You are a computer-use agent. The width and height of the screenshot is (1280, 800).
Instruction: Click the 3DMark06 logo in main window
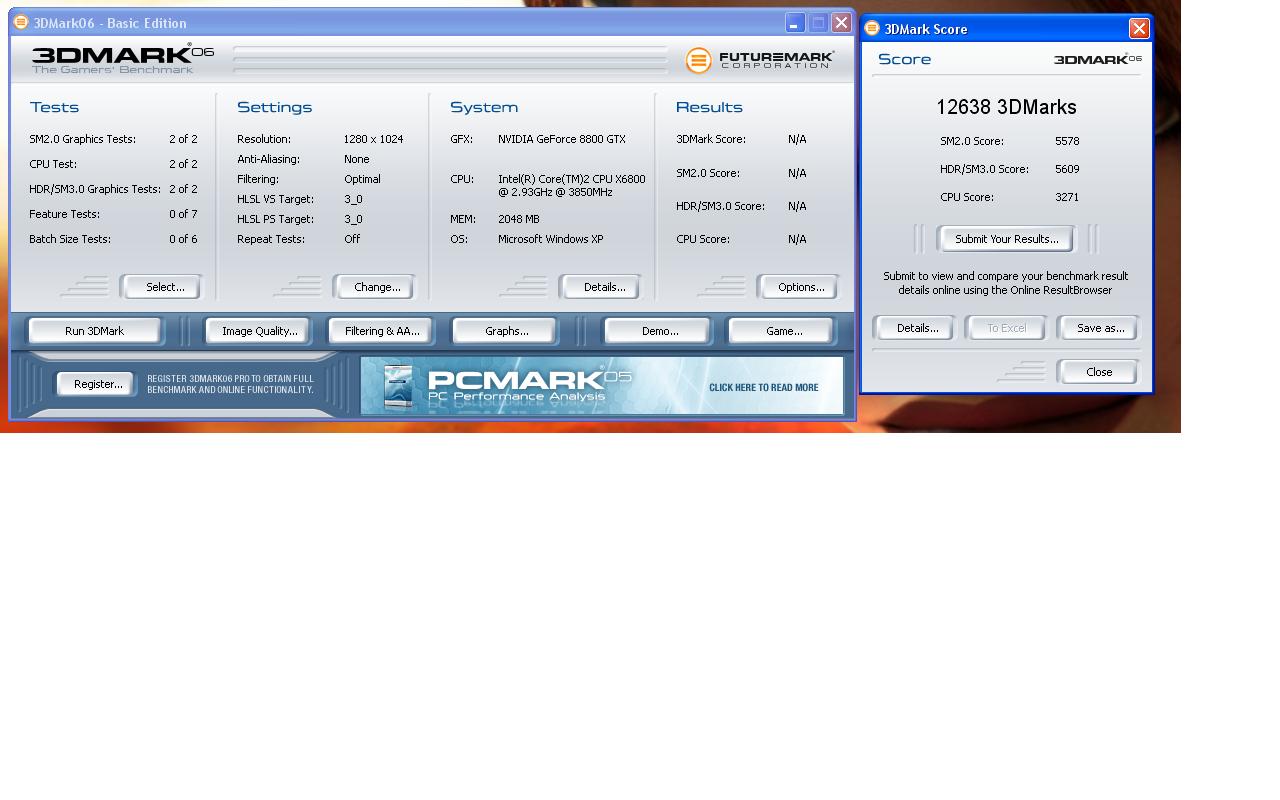(122, 59)
